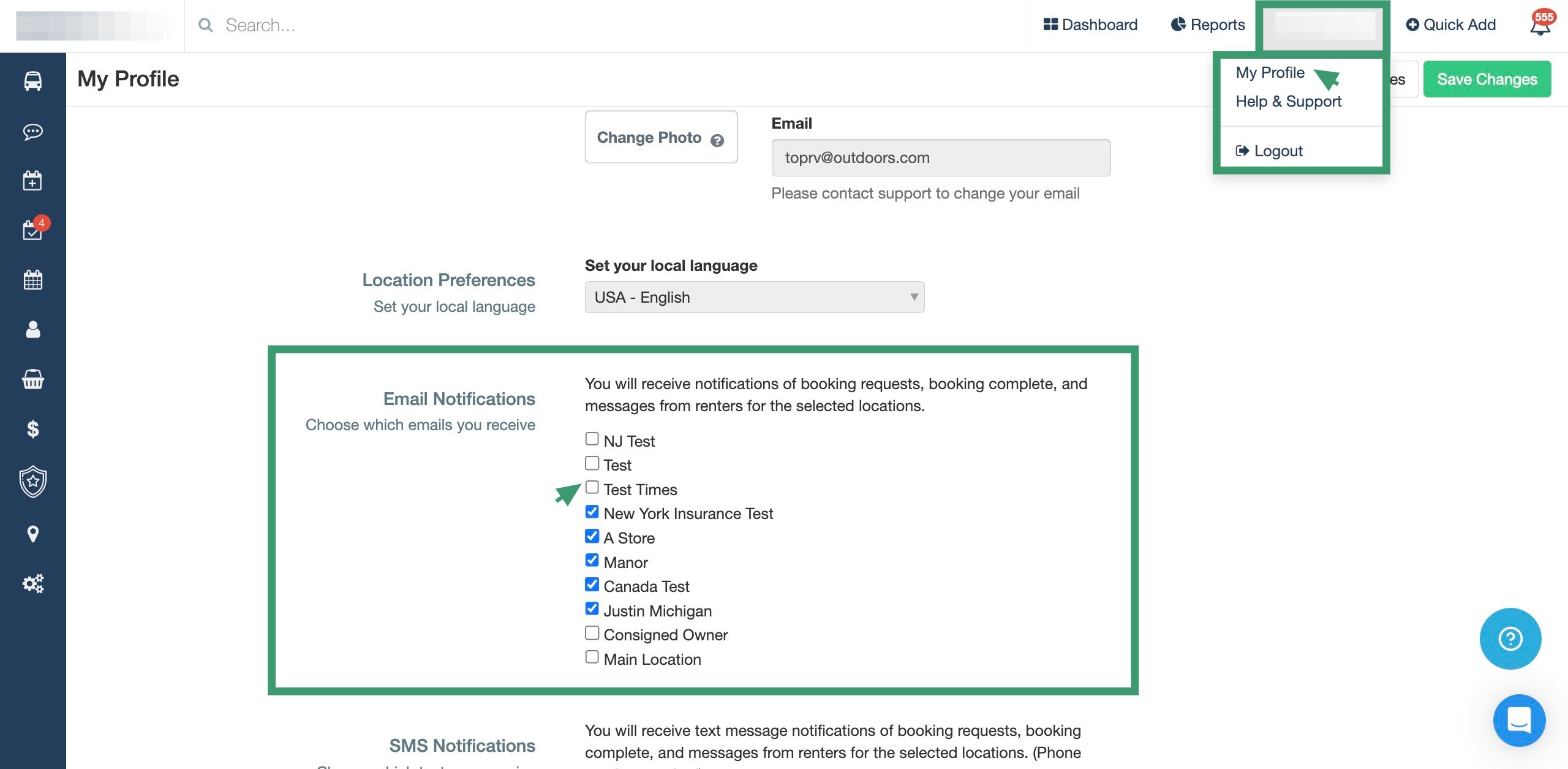Click the Save Changes button

tap(1487, 79)
